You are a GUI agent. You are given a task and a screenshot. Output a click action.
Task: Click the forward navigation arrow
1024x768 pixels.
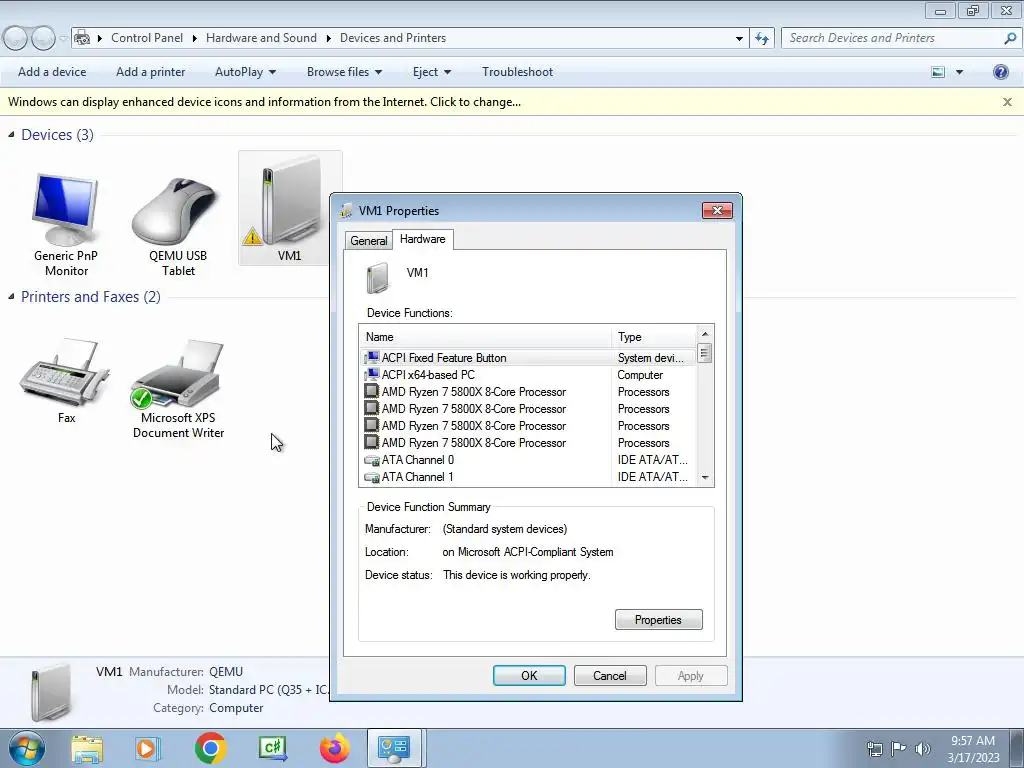[43, 38]
